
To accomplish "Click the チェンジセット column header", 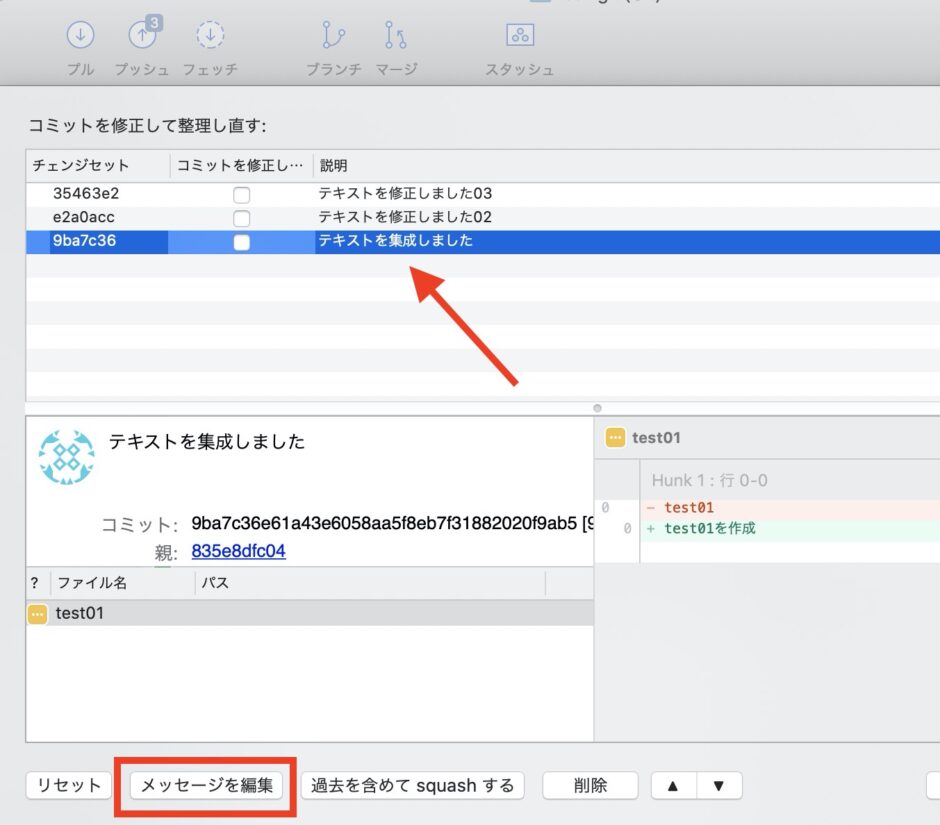I will 80,165.
